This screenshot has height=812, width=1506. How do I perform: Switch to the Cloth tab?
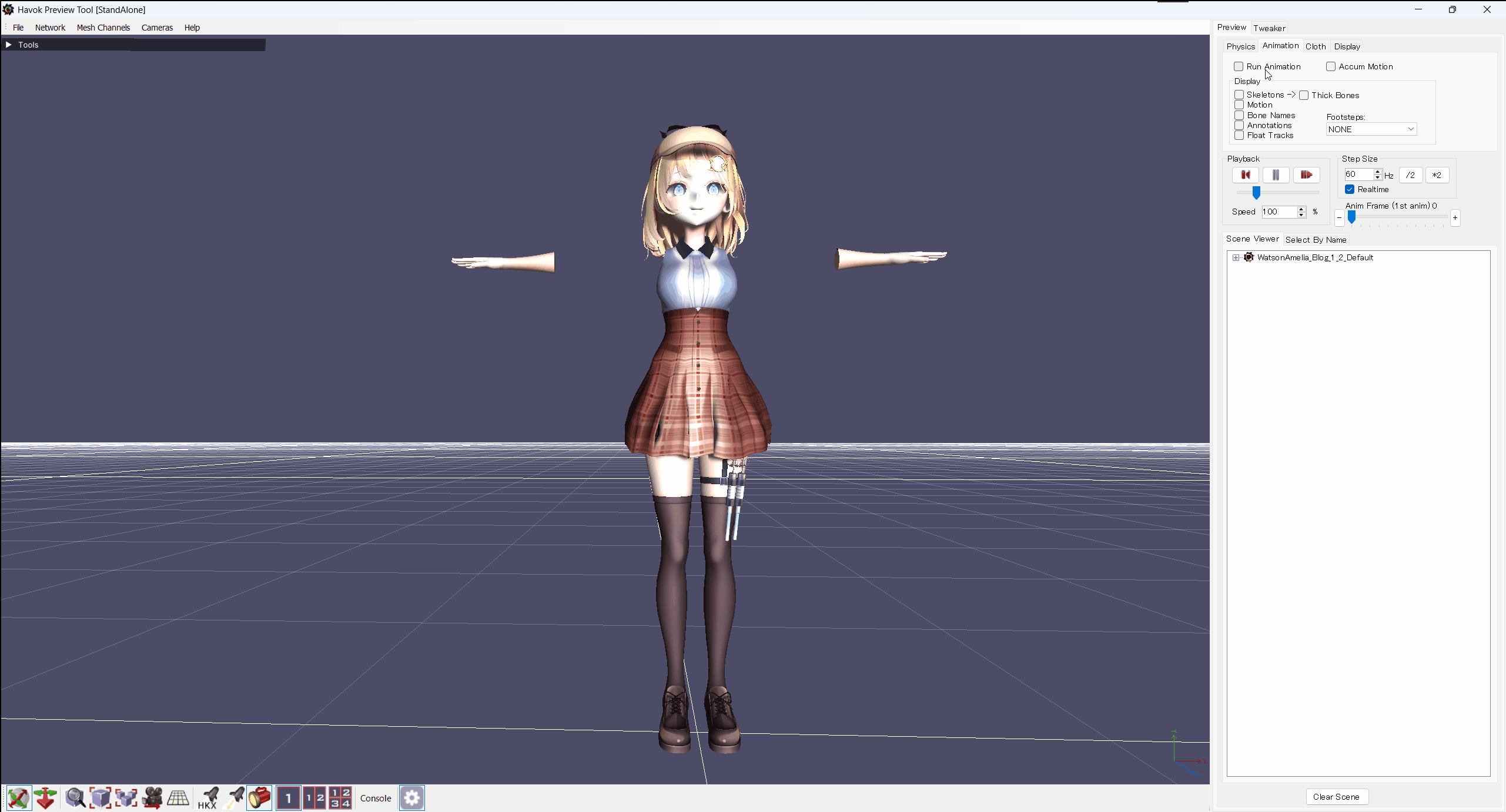tap(1316, 46)
